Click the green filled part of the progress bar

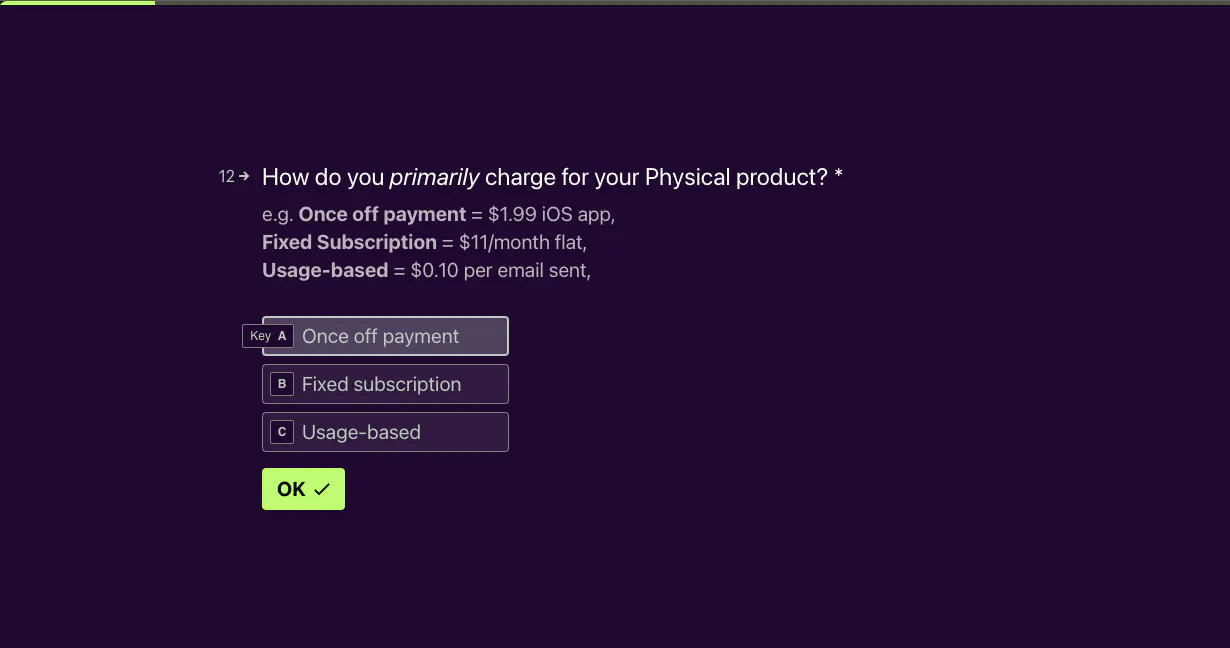pyautogui.click(x=77, y=2)
